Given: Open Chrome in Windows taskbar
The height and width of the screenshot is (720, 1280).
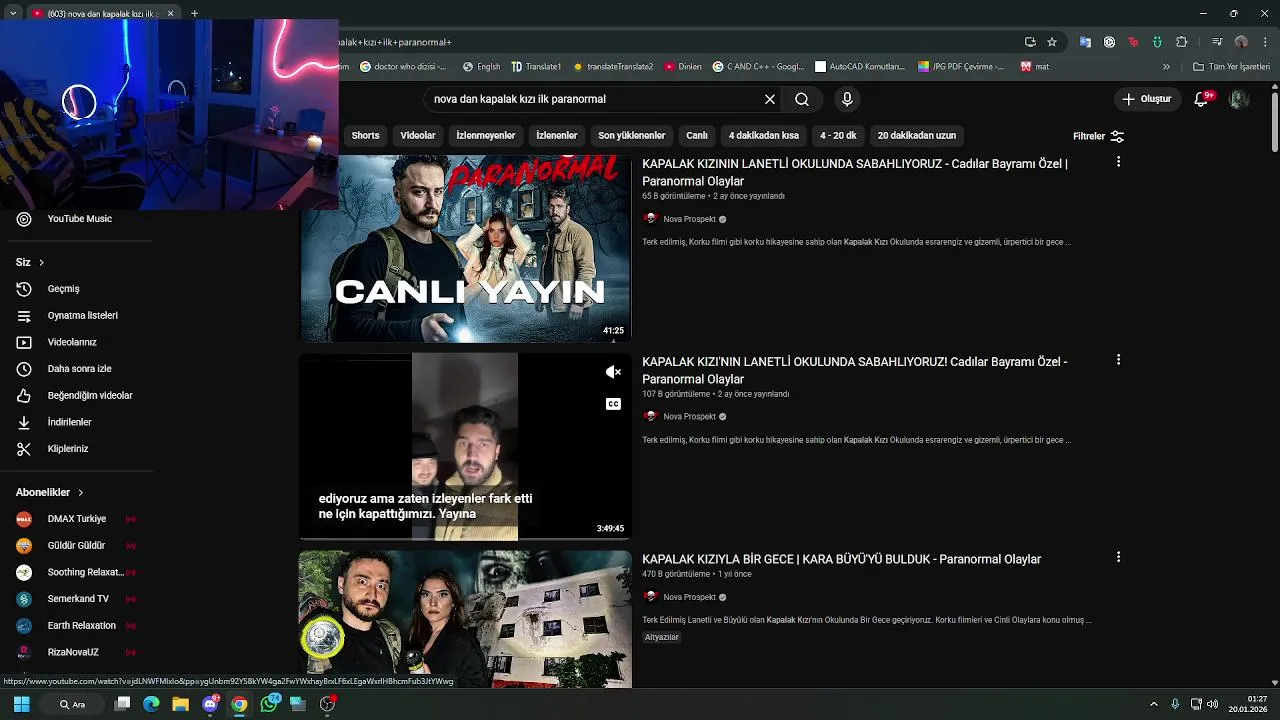Looking at the screenshot, I should [239, 704].
